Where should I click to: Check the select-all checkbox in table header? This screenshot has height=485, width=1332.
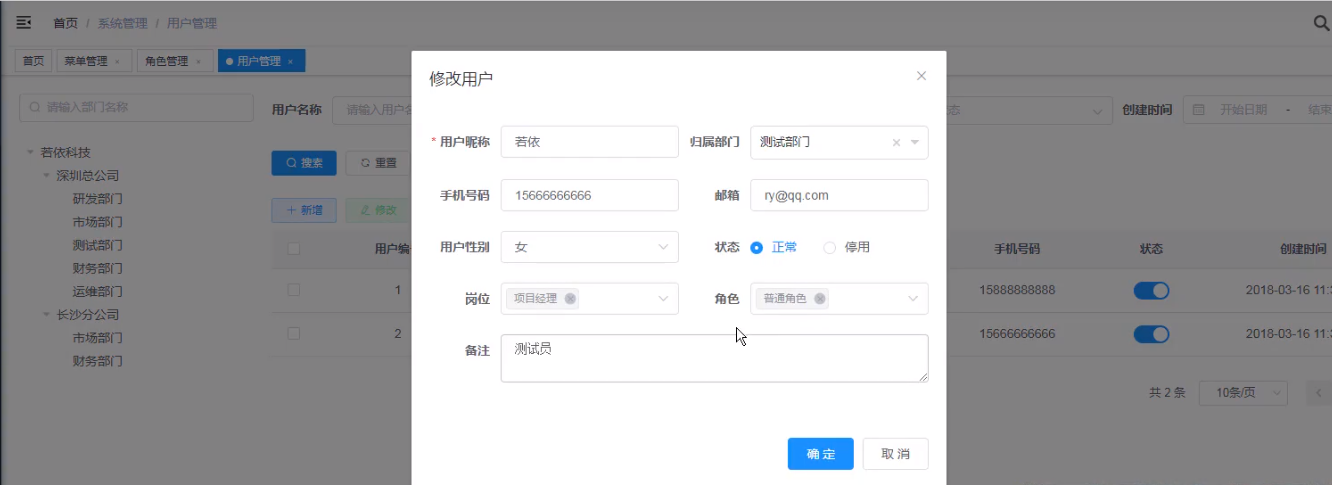[293, 249]
